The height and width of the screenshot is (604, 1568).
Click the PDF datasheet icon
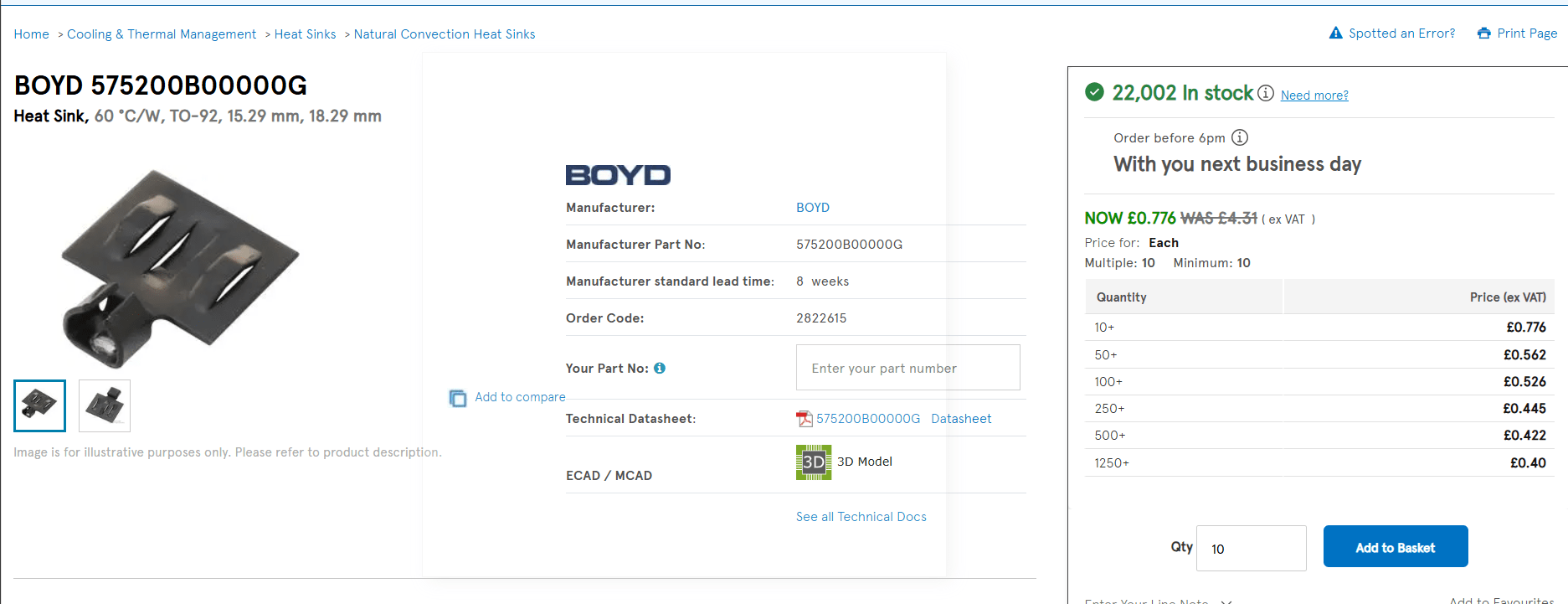(x=805, y=419)
